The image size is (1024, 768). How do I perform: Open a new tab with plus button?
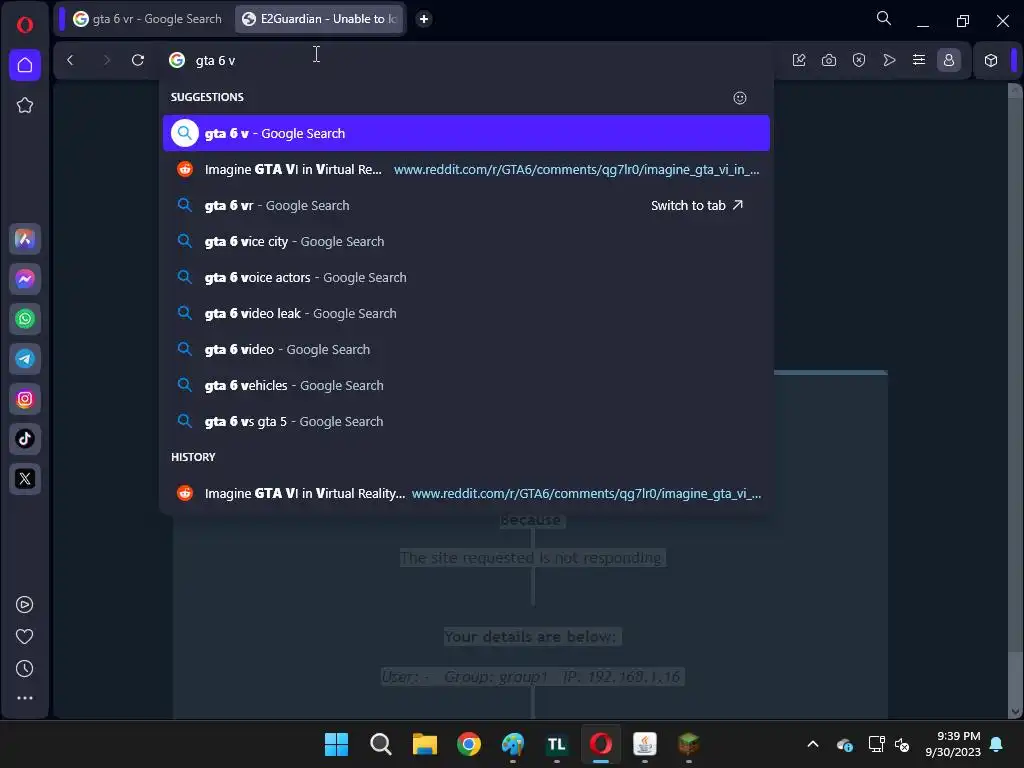tap(424, 19)
